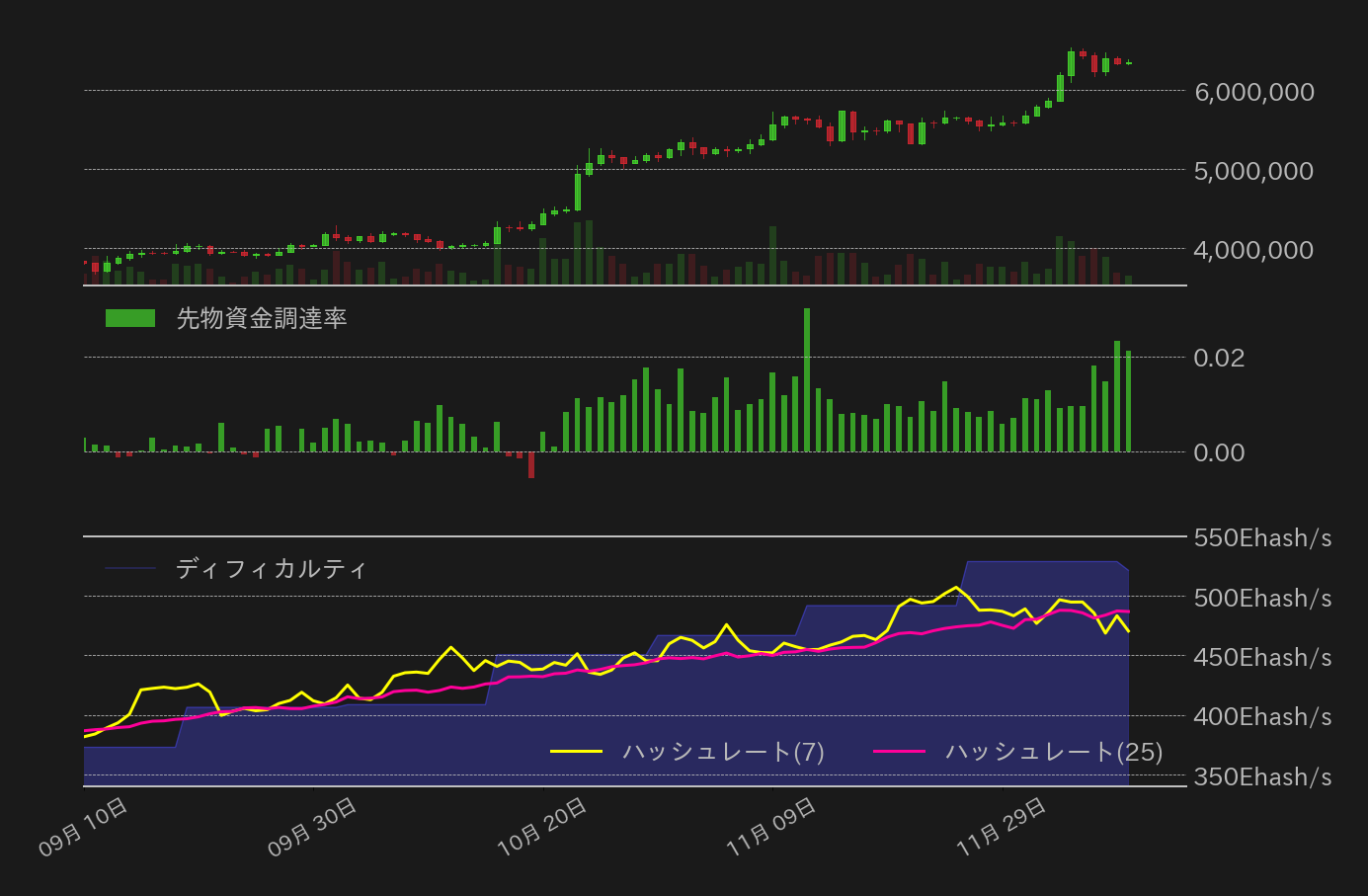Image resolution: width=1368 pixels, height=896 pixels.
Task: Click the large red negative funding rate bar
Action: click(531, 465)
